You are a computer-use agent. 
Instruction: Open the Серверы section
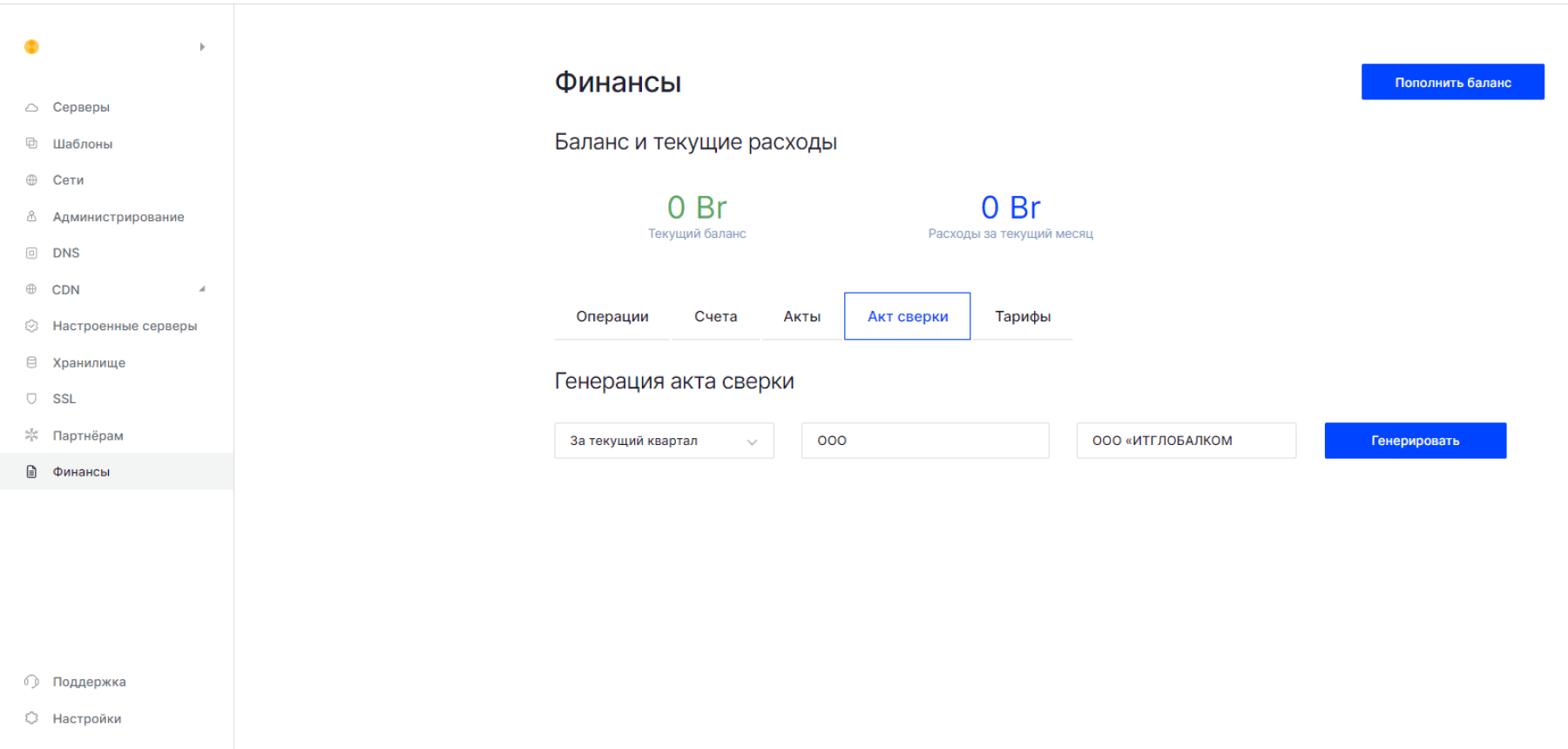[x=81, y=107]
